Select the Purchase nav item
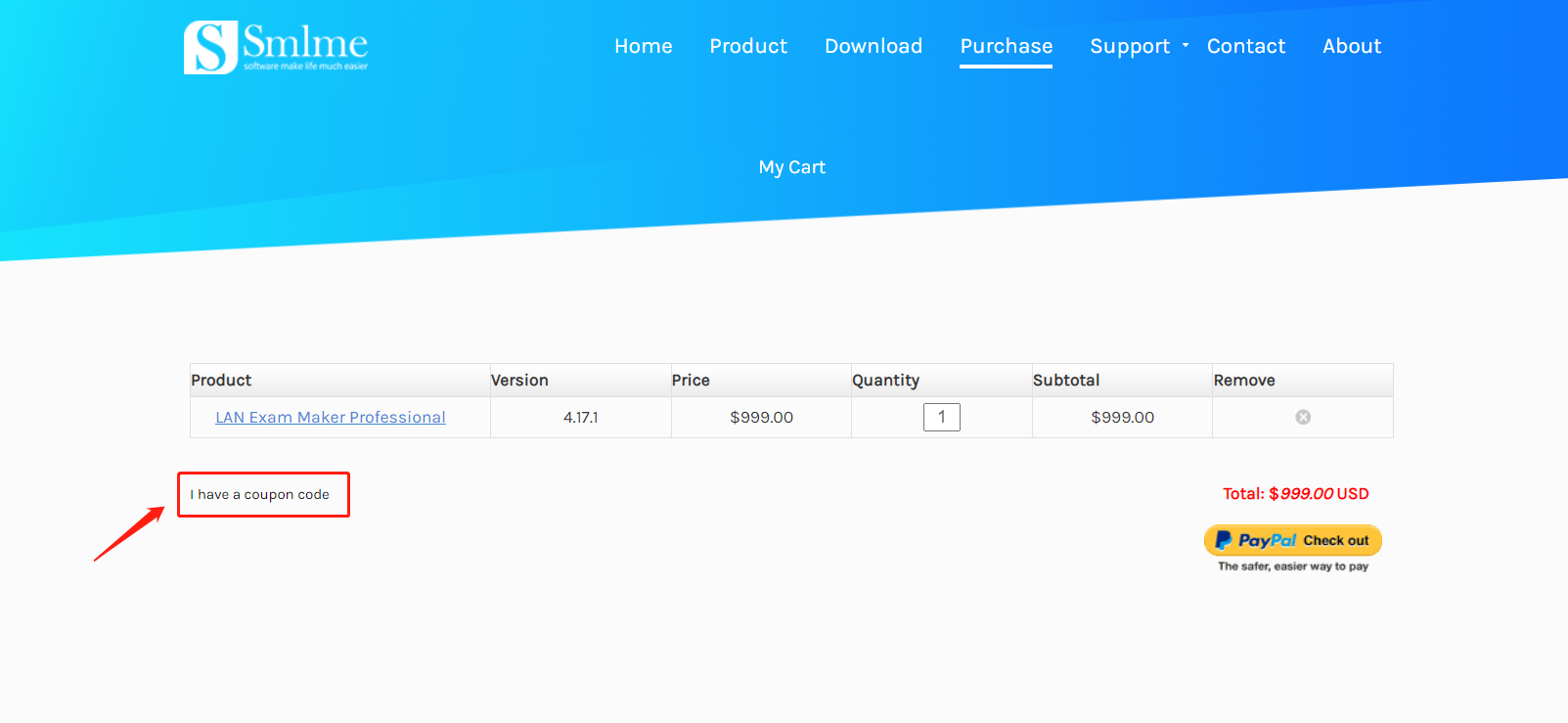 (x=1007, y=46)
